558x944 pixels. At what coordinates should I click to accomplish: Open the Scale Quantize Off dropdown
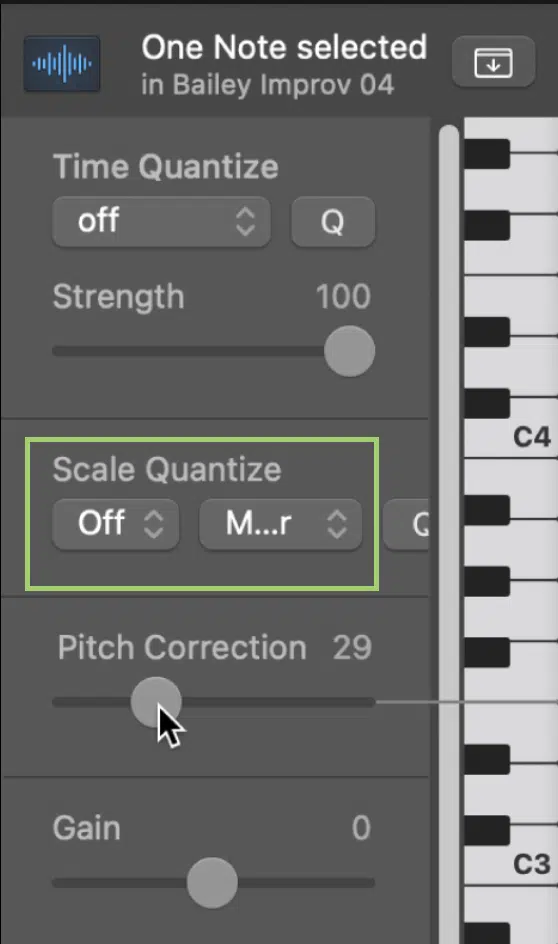(x=116, y=523)
